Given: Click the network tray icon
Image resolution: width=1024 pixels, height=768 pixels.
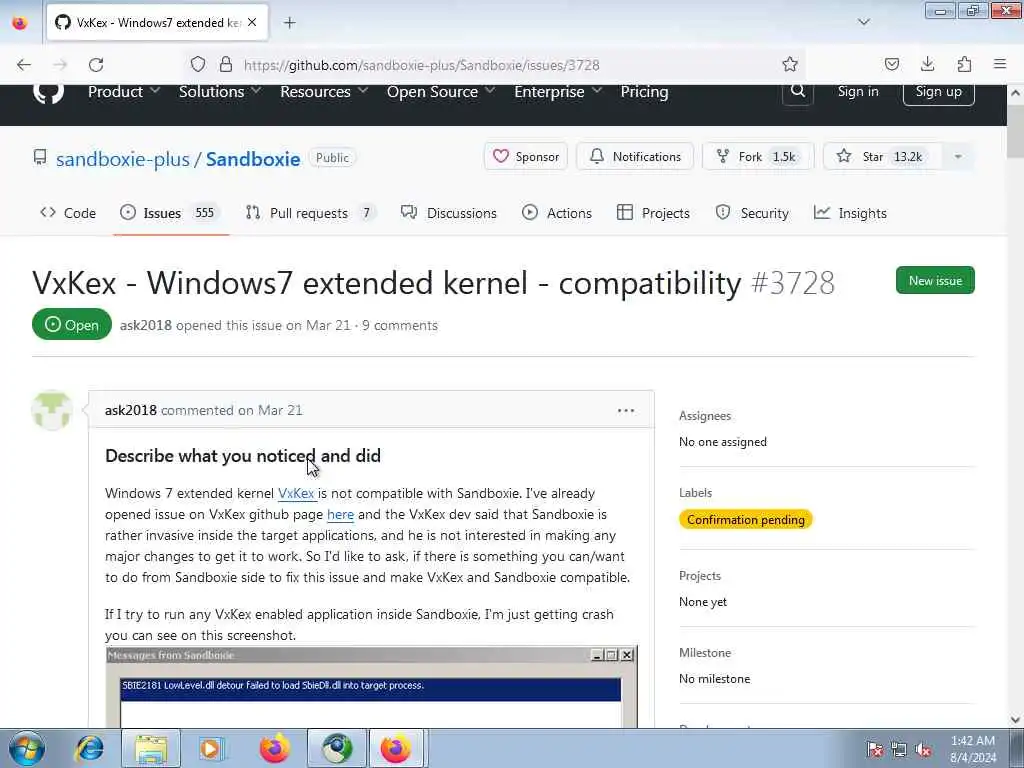Looking at the screenshot, I should pyautogui.click(x=899, y=749).
